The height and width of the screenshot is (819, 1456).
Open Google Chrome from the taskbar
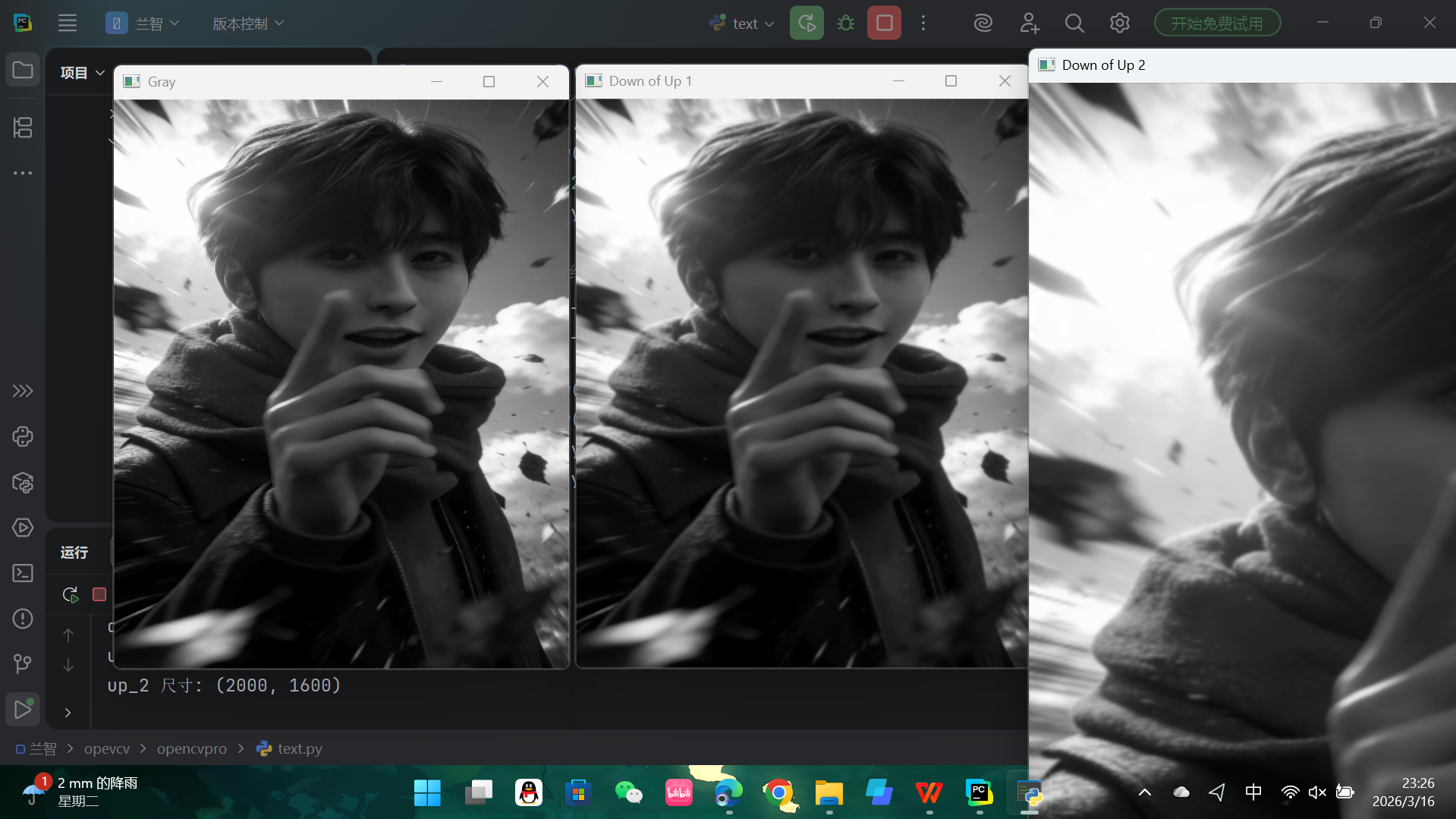(778, 793)
